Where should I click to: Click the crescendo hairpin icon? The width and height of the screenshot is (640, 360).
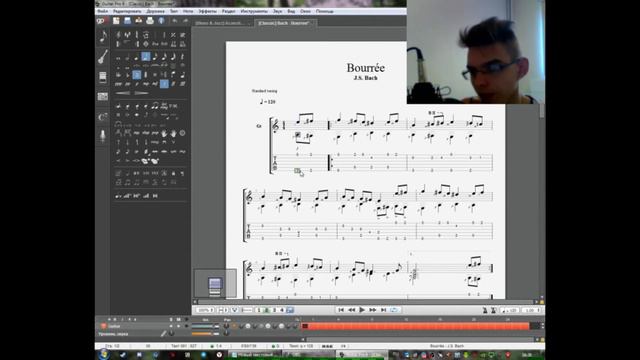pos(122,93)
